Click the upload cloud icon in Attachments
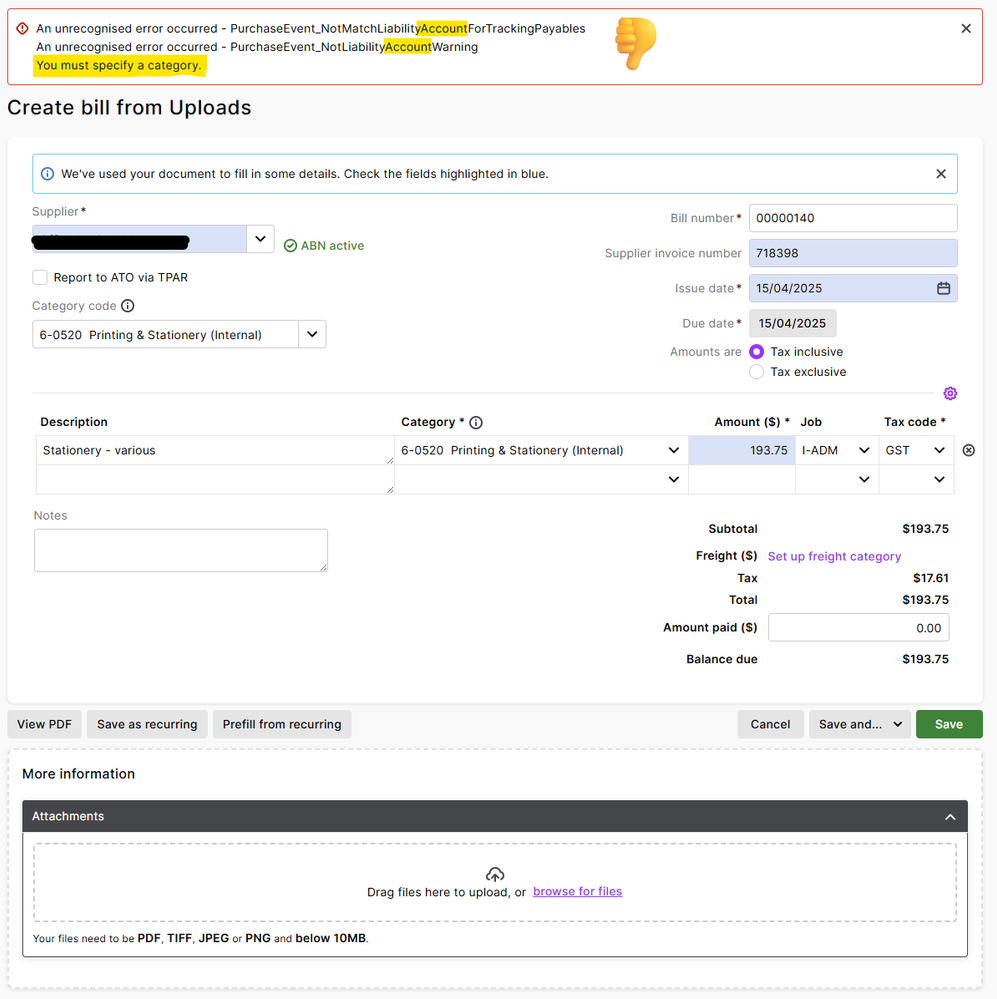 coord(494,874)
